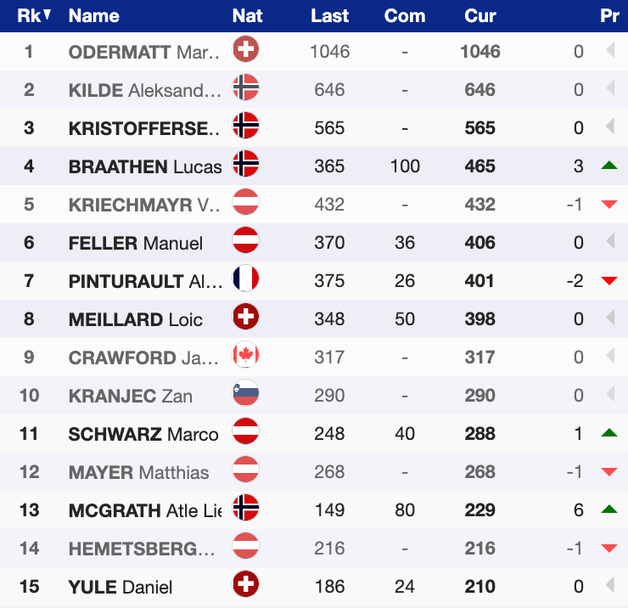628x608 pixels.
Task: Open BRAATHEN Lucas athlete link
Action: (x=144, y=166)
